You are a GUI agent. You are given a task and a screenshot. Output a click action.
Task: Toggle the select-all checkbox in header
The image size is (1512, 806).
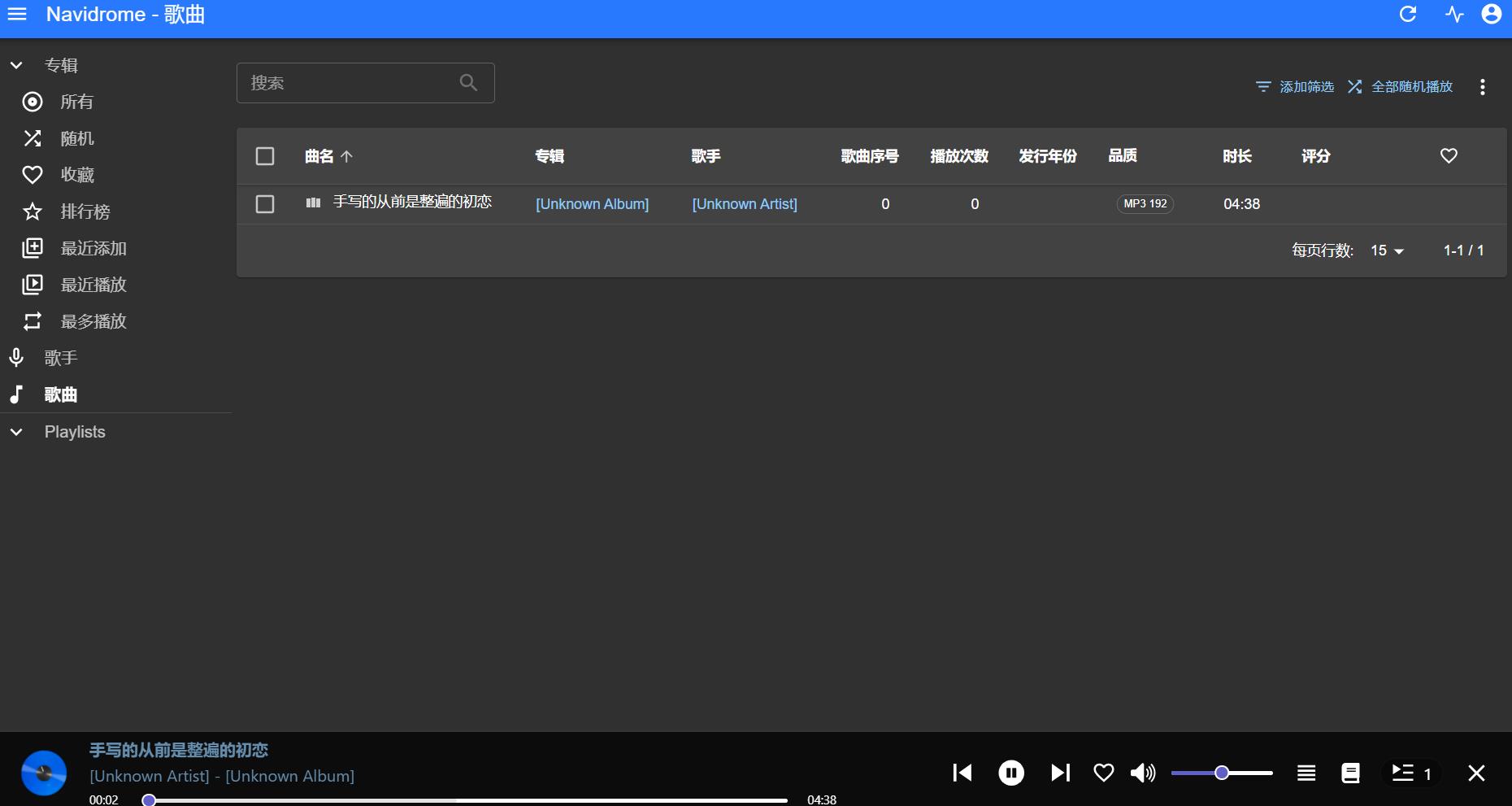(x=265, y=156)
